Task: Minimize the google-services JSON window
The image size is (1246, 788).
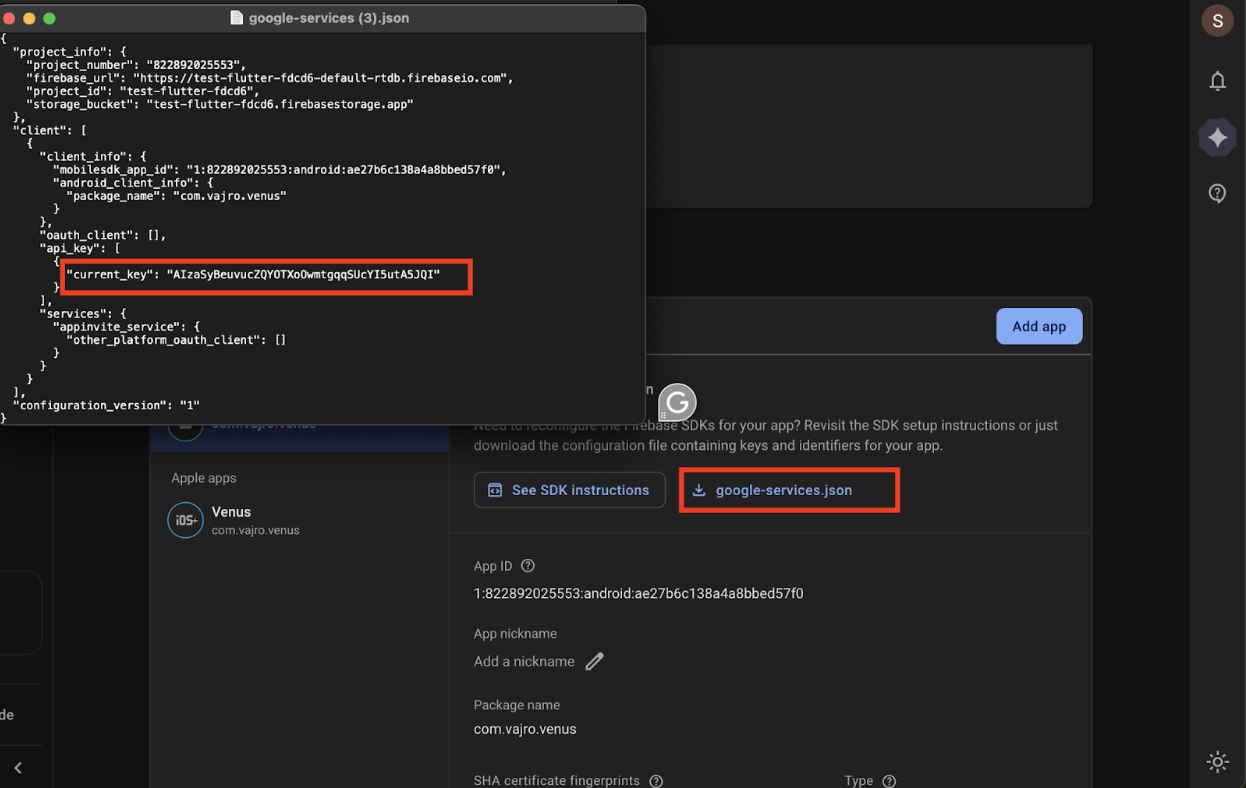Action: 30,18
